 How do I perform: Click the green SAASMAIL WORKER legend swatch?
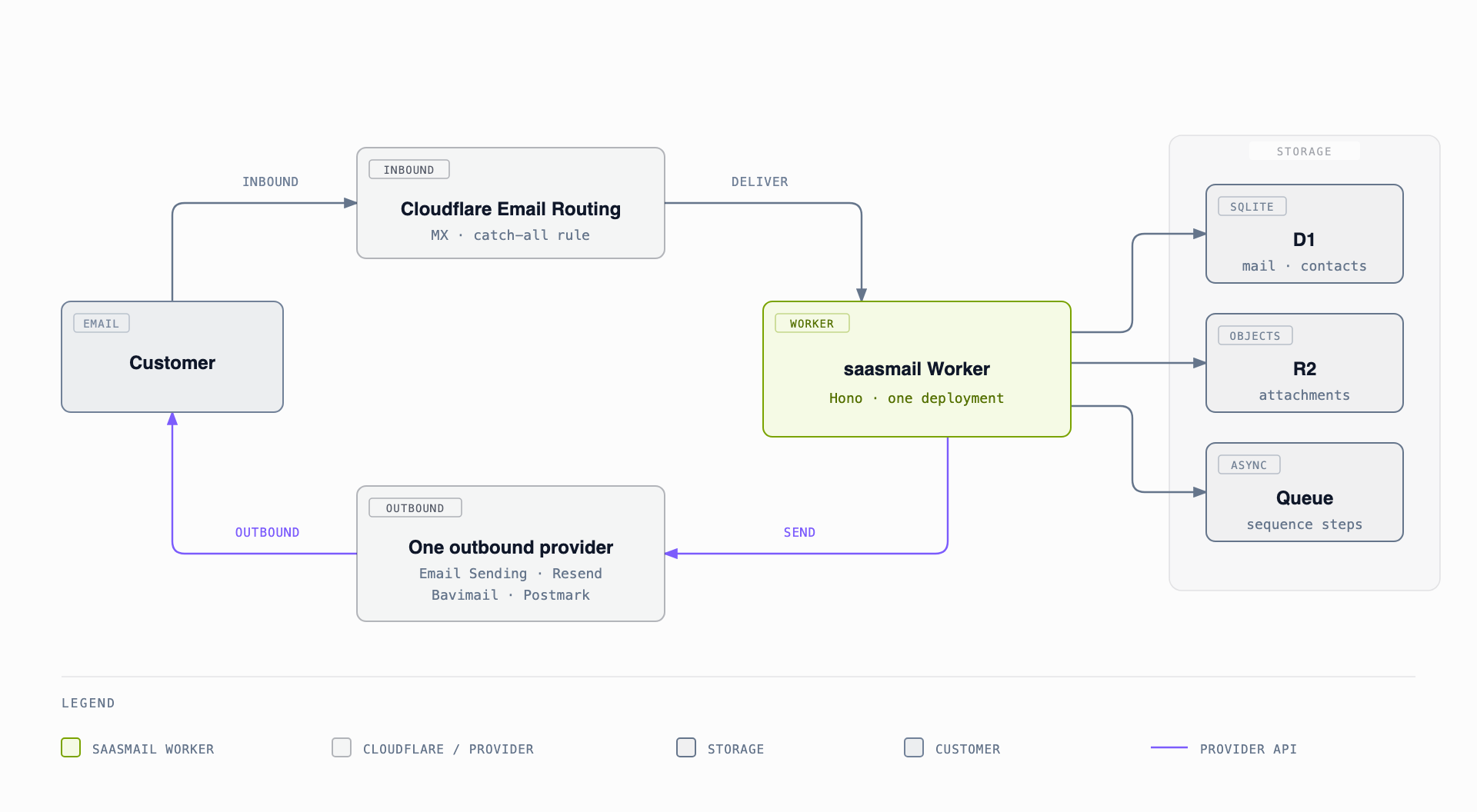(x=71, y=747)
